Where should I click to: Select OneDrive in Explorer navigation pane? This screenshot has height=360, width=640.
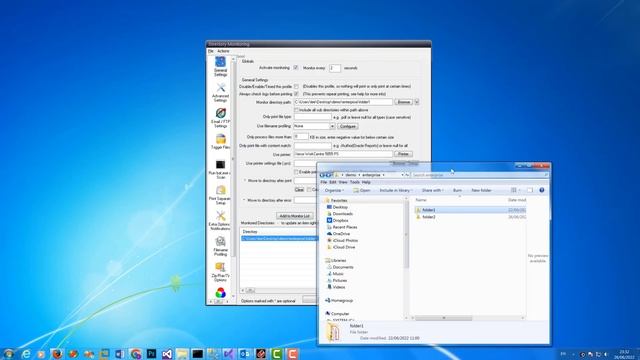pos(338,234)
